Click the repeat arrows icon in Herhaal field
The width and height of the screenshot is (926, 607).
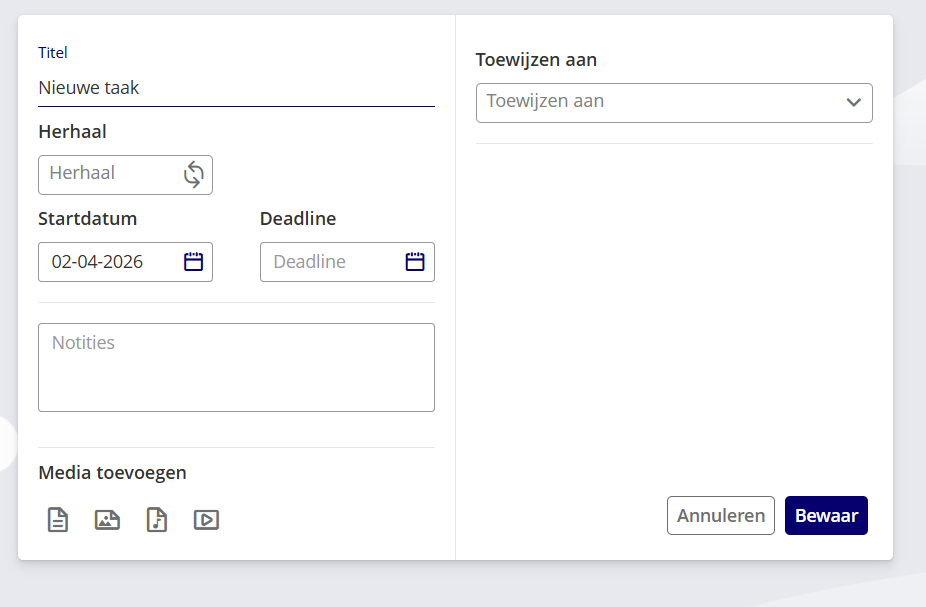[x=193, y=175]
